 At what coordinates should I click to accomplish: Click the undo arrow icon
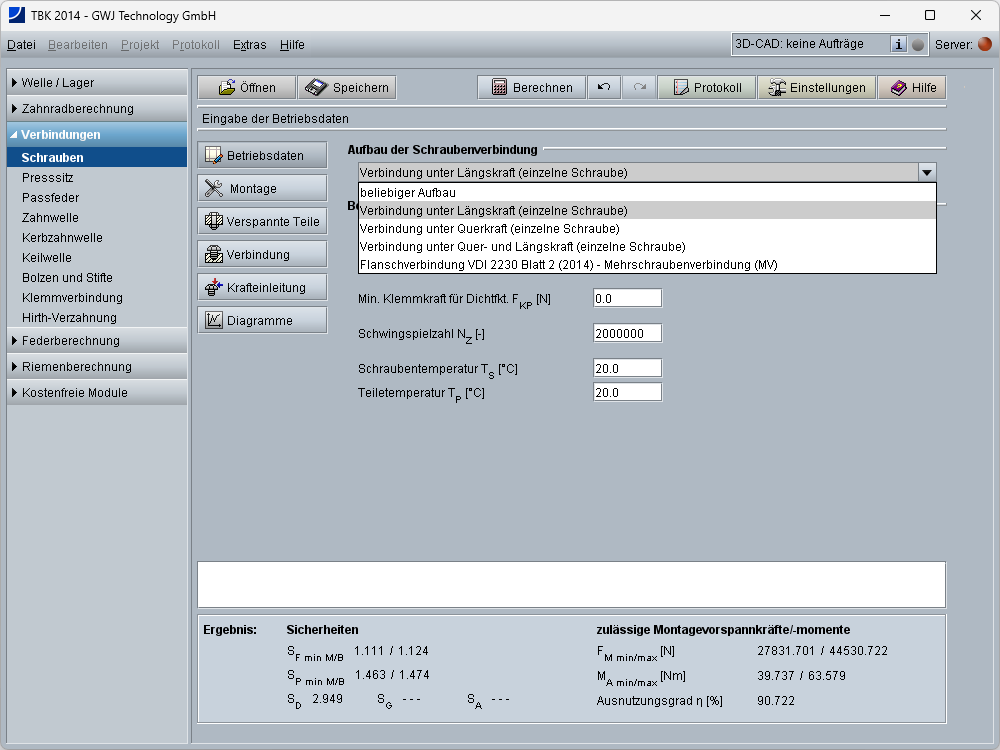(x=603, y=88)
